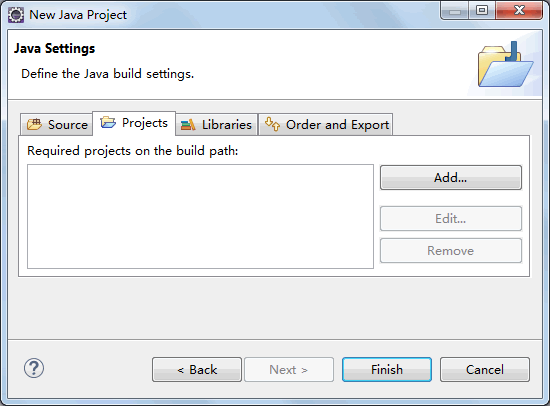Click the books icon on the Libraries tab
This screenshot has width=550, height=406.
[x=188, y=125]
